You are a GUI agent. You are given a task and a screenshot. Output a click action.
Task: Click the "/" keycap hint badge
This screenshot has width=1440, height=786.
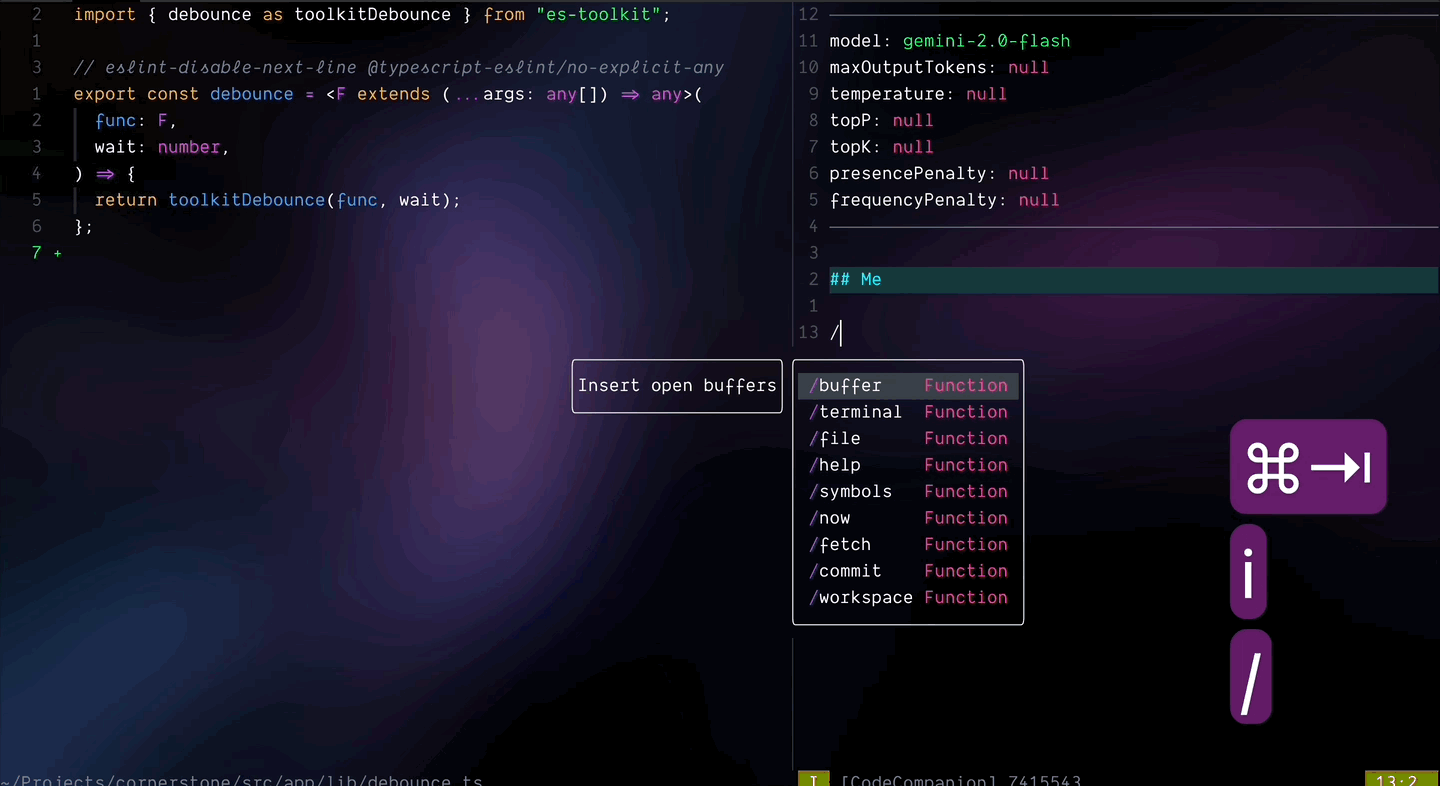click(1250, 676)
